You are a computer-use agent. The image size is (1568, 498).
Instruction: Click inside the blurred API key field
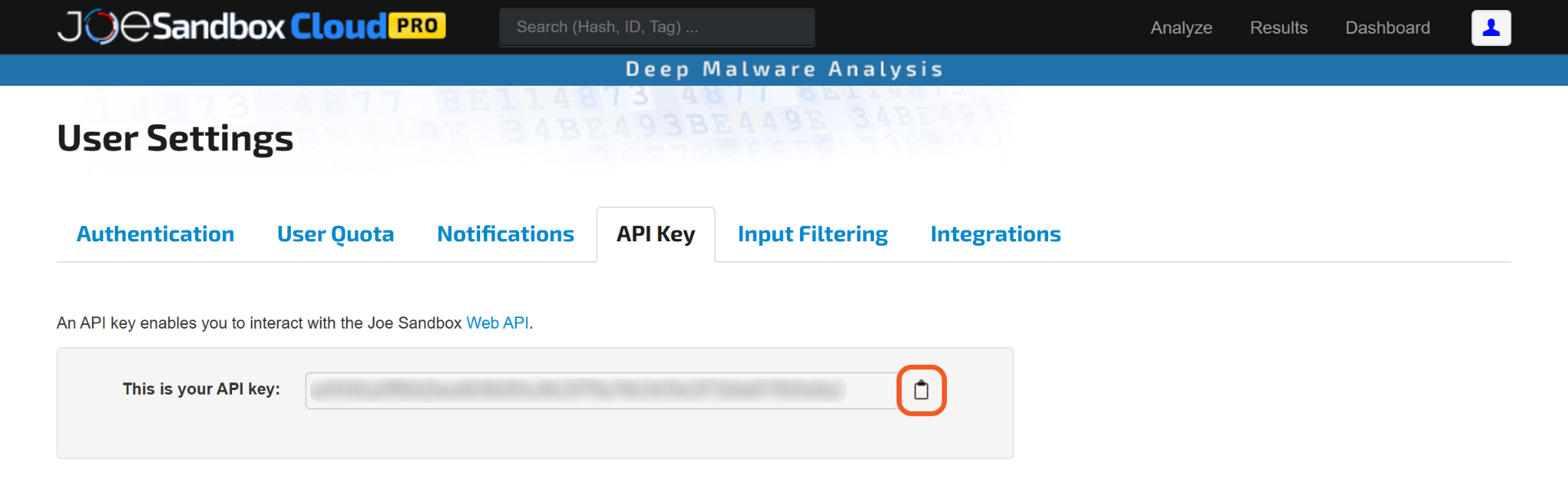(597, 391)
